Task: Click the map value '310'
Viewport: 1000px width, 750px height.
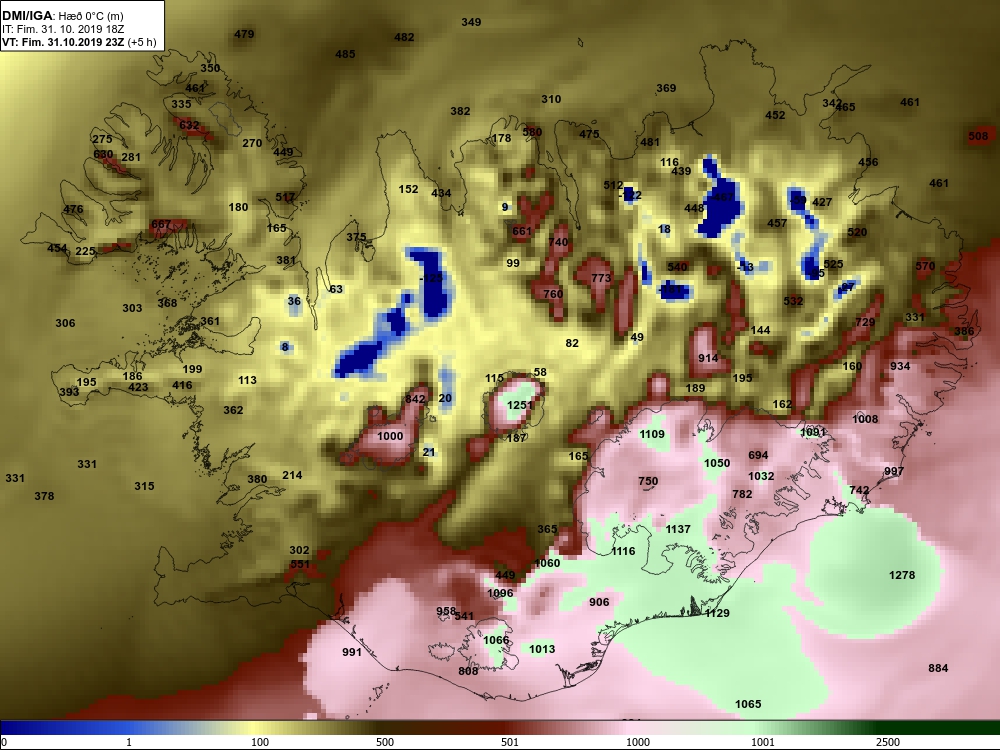Action: point(551,99)
